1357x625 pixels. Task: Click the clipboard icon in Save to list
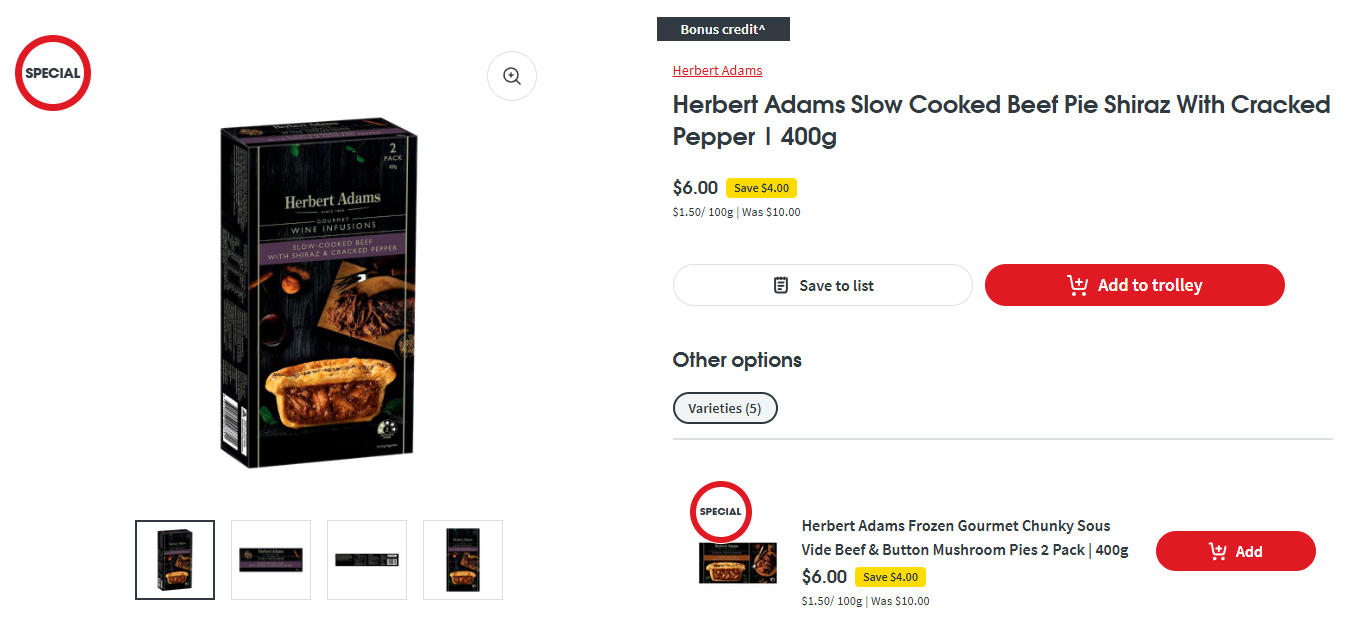tap(781, 285)
